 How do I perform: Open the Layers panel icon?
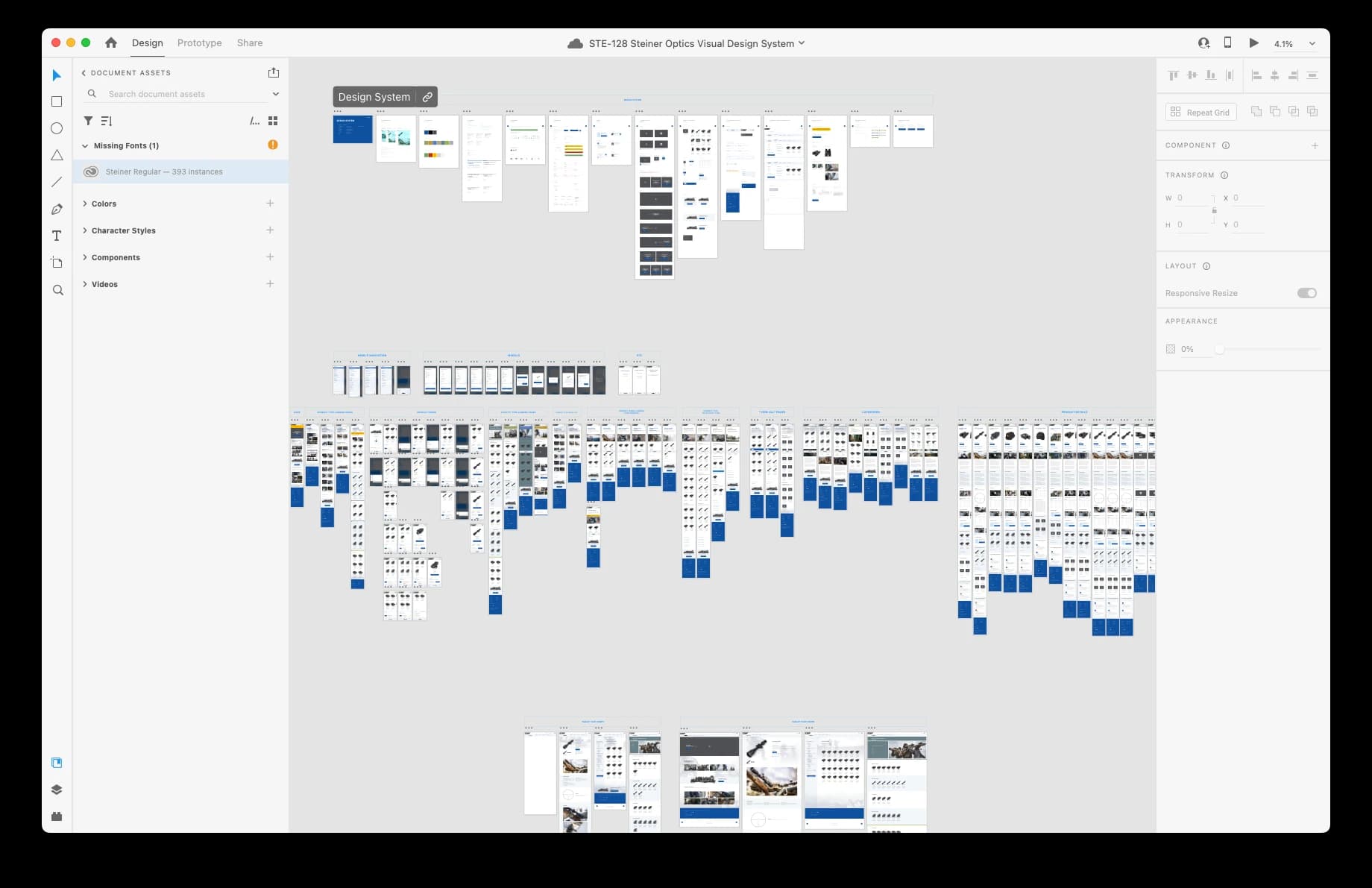coord(57,790)
